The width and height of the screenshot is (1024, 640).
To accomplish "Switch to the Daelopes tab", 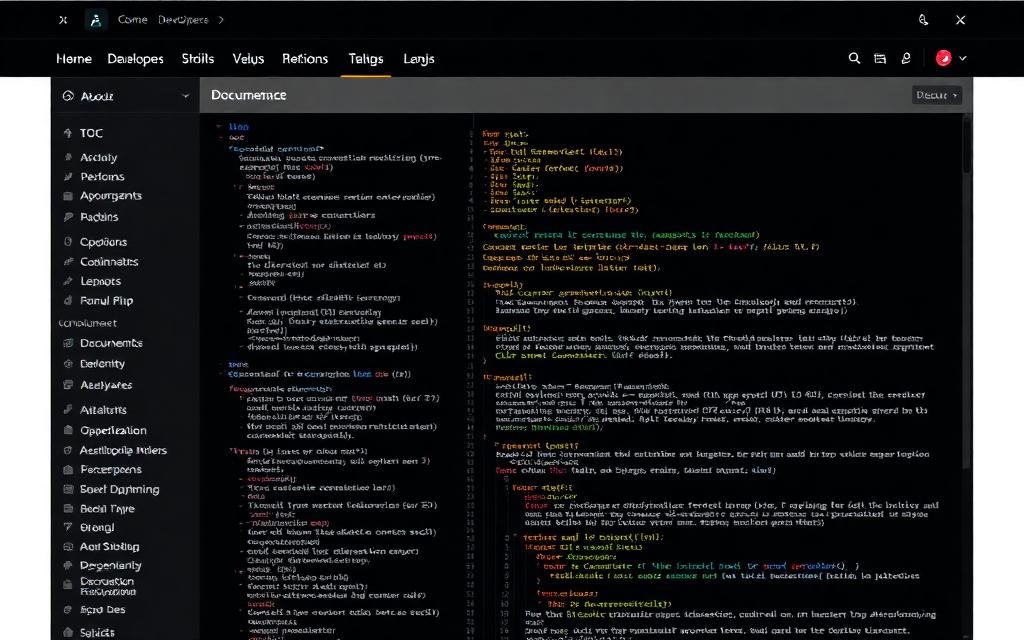I will 135,59.
